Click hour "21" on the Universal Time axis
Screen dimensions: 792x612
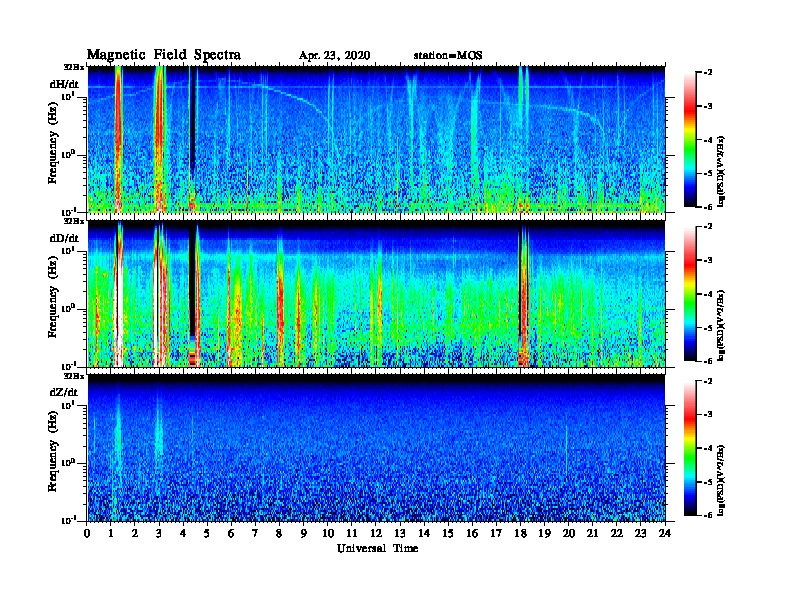(x=592, y=534)
